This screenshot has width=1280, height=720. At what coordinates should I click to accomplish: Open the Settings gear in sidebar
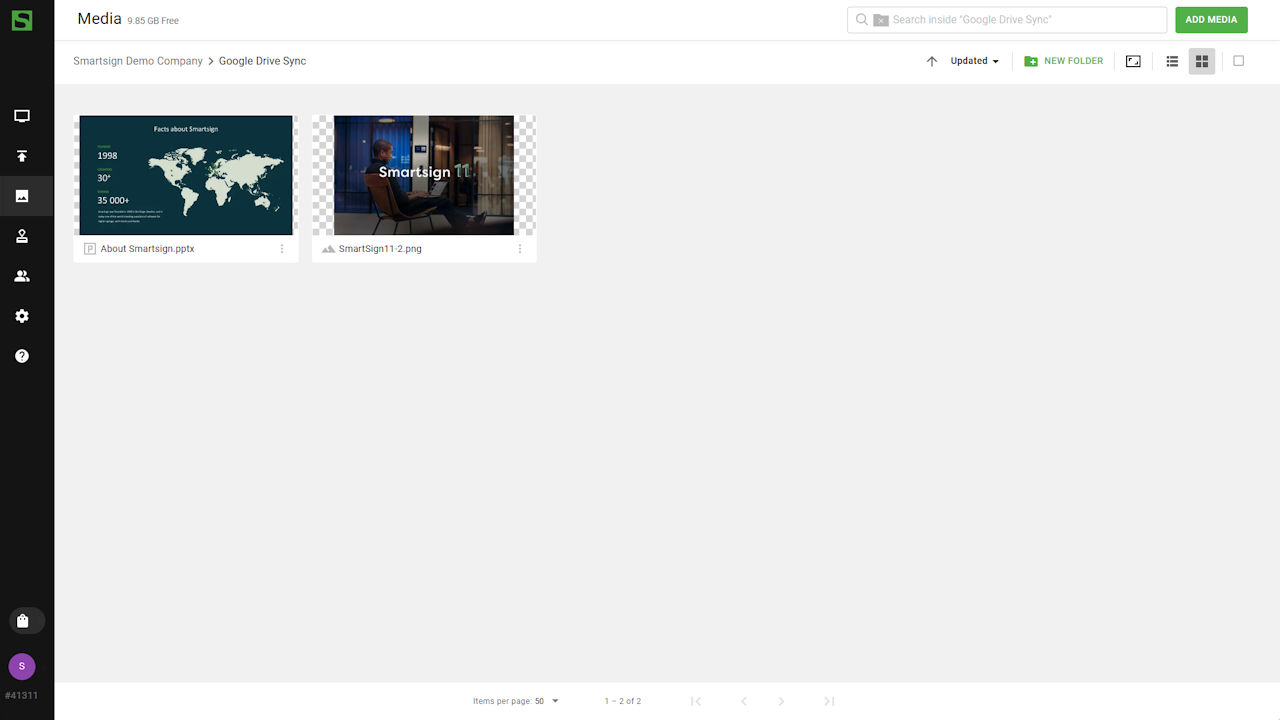22,316
